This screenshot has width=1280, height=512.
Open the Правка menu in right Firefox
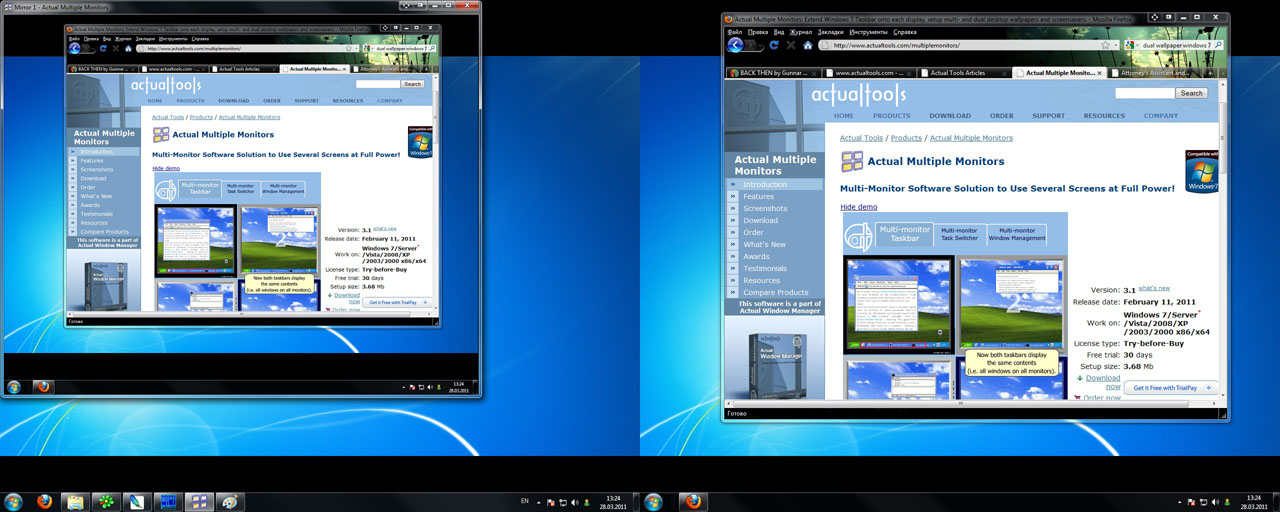point(758,31)
